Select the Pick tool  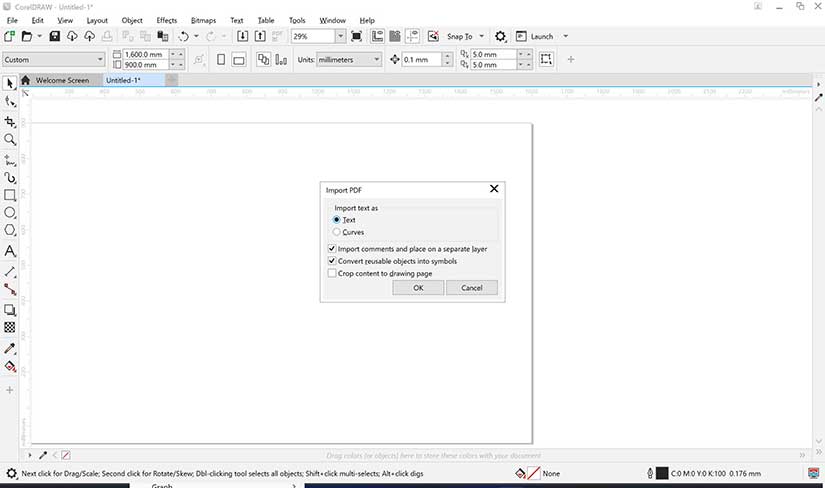(x=9, y=83)
